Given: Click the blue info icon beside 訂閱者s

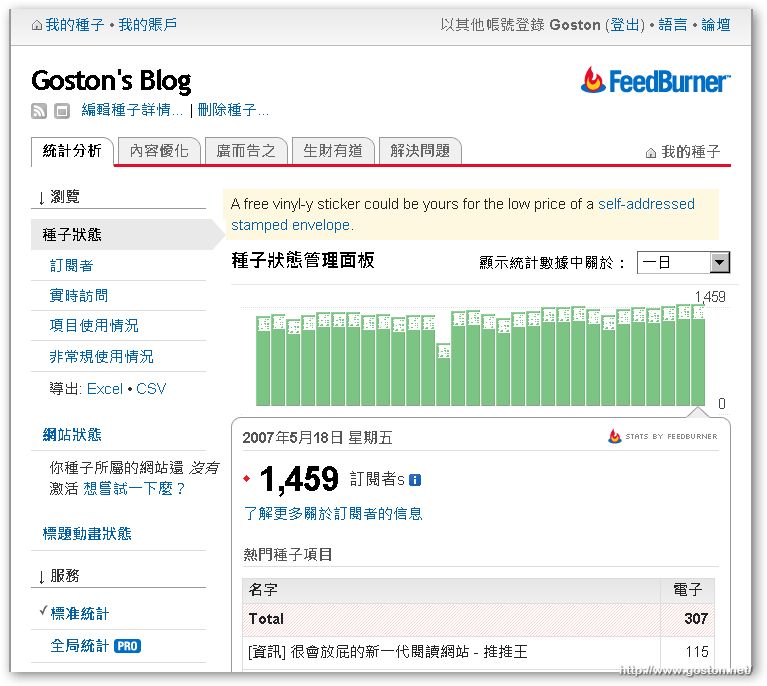Looking at the screenshot, I should click(x=415, y=480).
